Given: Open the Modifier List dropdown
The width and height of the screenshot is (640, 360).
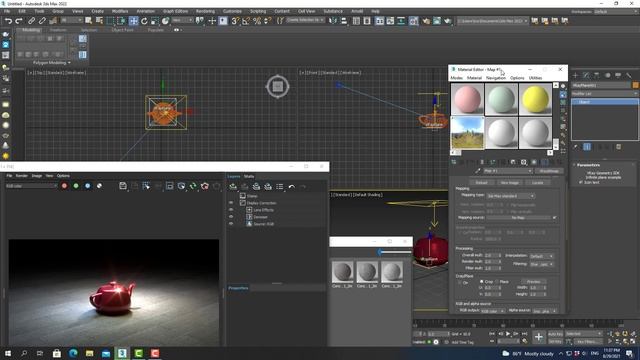Looking at the screenshot, I should coord(604,93).
